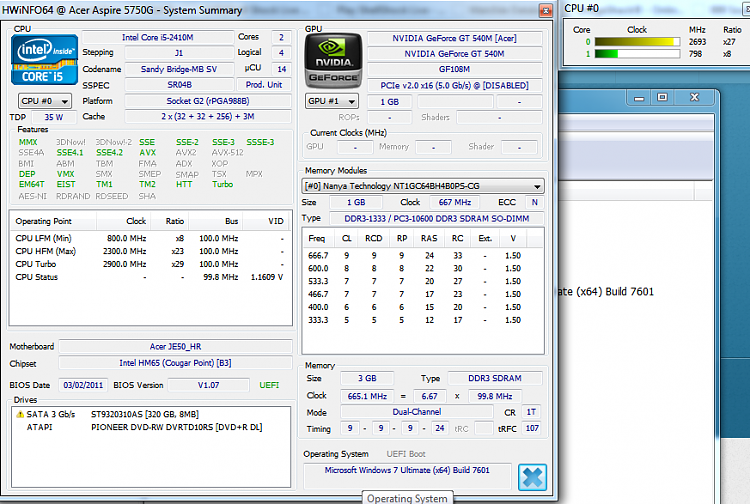Click the green AVX feature label
Image resolution: width=750 pixels, height=504 pixels.
pos(147,153)
